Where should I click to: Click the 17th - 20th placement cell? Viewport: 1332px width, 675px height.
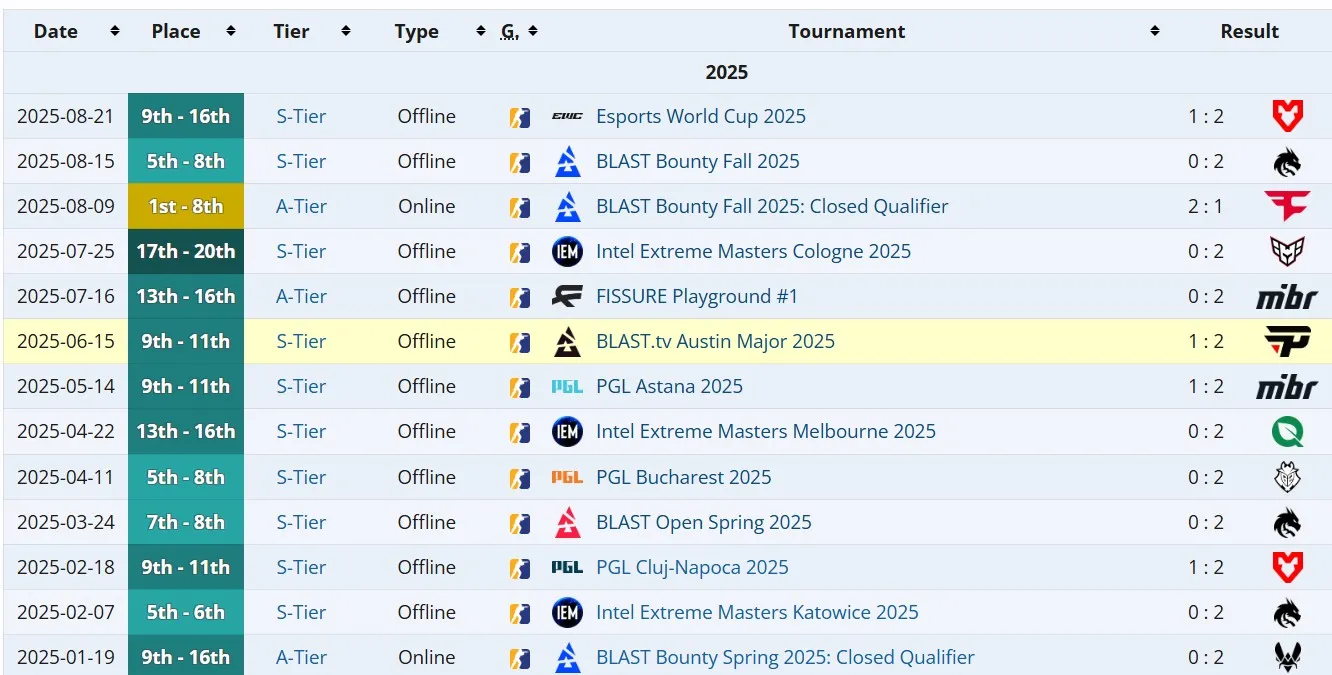point(186,251)
